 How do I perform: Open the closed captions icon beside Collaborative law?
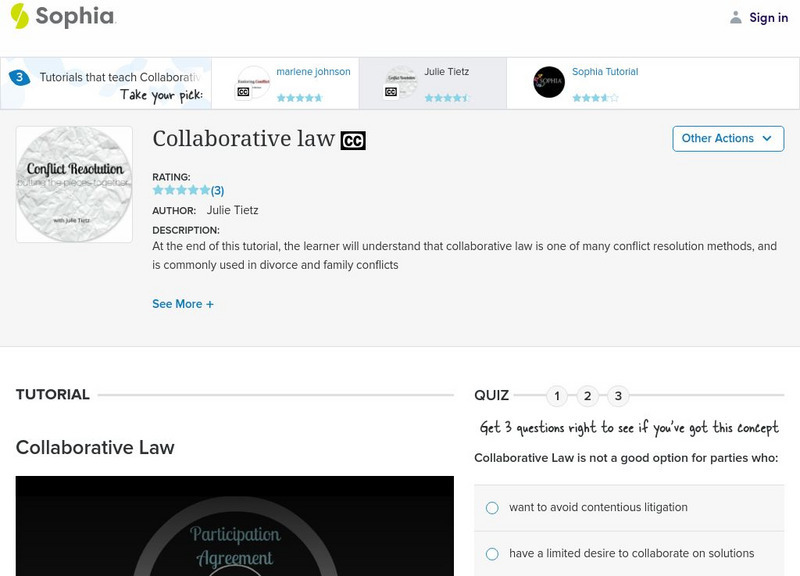pos(353,139)
